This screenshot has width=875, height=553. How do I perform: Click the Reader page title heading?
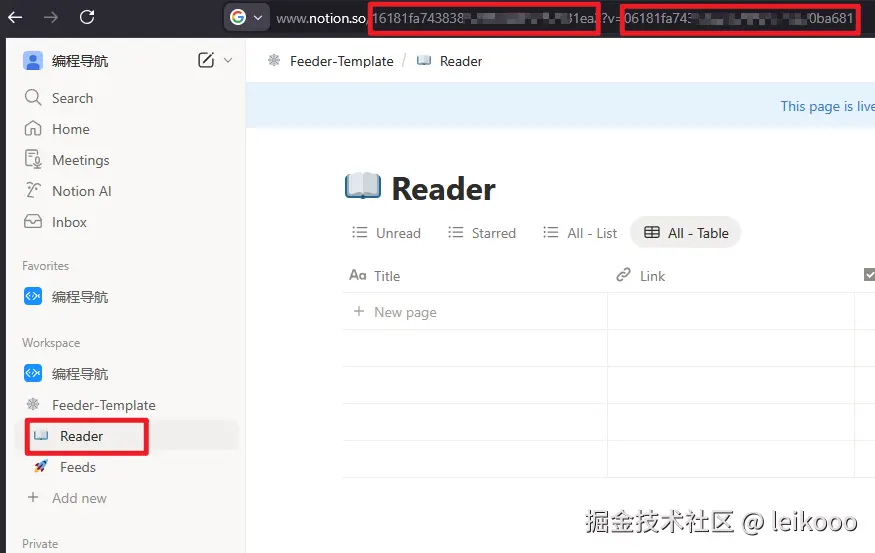[444, 189]
